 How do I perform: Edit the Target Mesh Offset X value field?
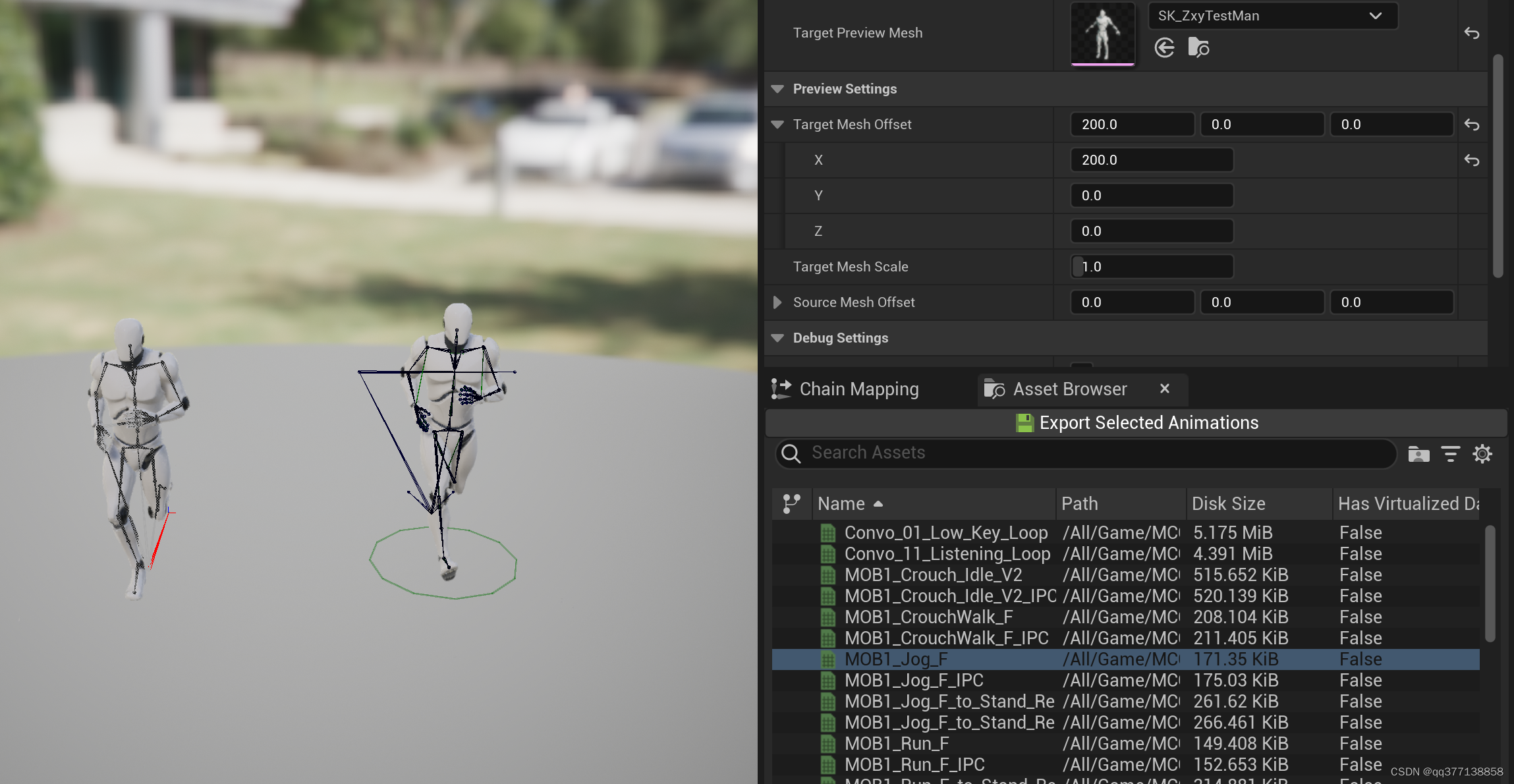[x=1150, y=160]
